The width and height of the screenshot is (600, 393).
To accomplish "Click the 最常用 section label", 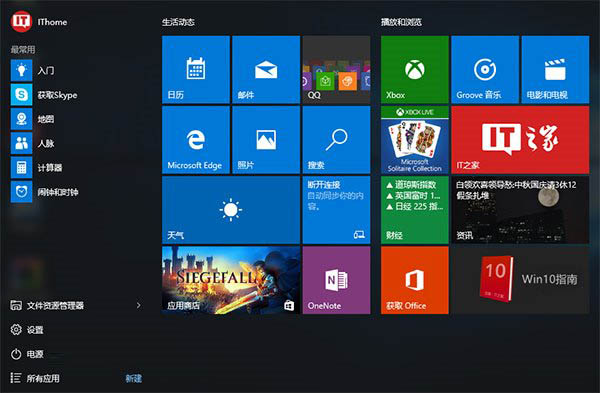I will pyautogui.click(x=23, y=49).
